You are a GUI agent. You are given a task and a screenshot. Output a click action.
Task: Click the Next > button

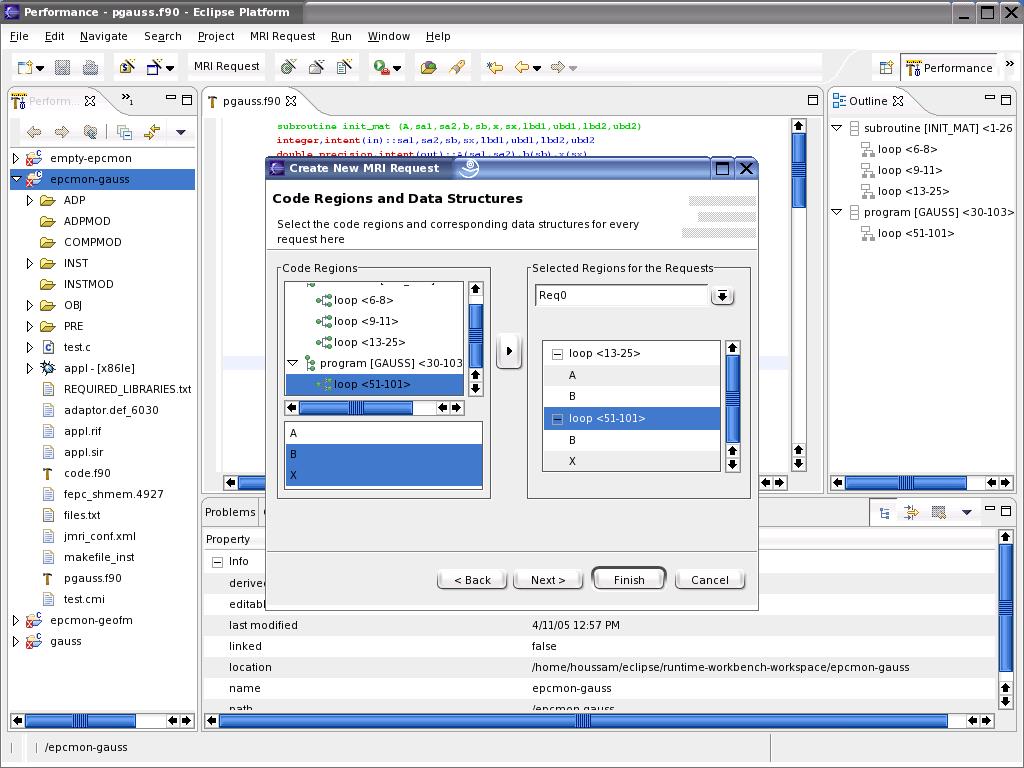tap(548, 580)
